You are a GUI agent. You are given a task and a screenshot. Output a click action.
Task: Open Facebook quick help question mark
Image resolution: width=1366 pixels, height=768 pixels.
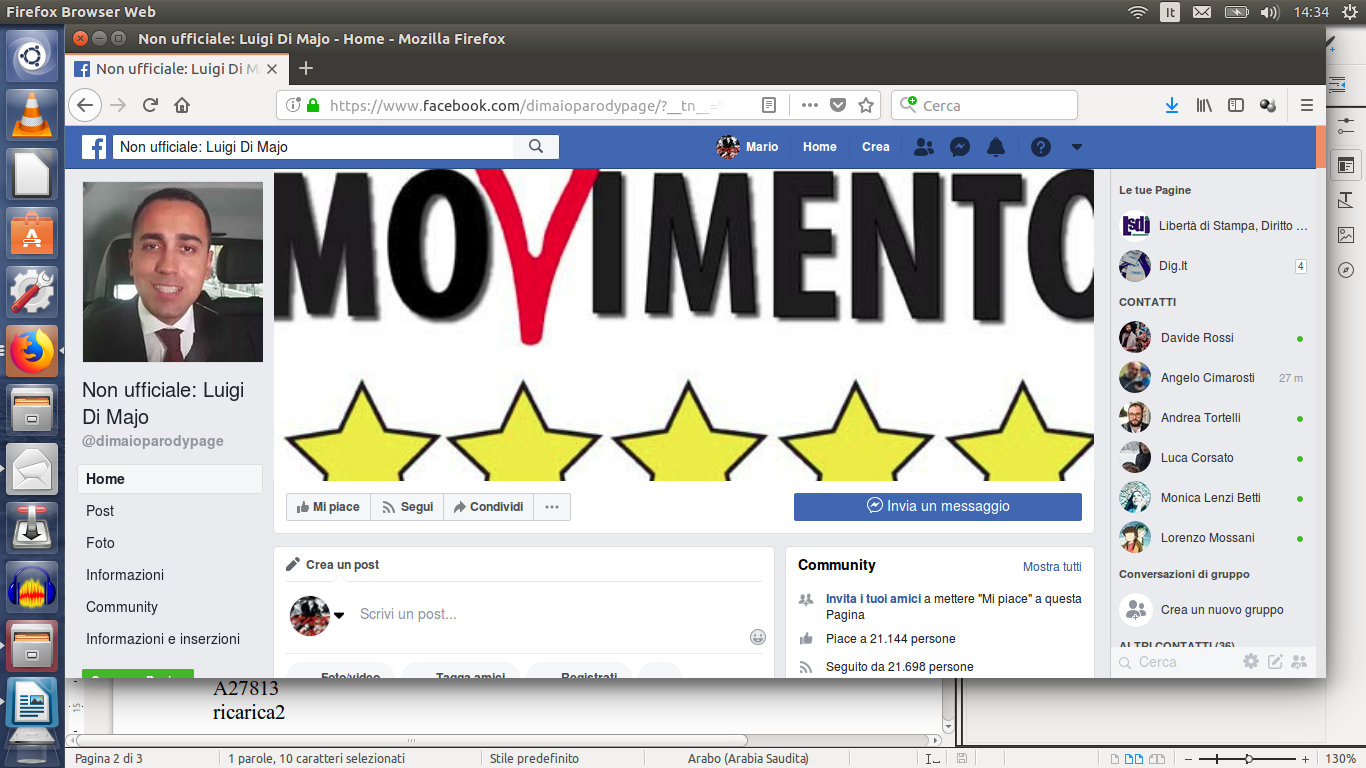1041,147
